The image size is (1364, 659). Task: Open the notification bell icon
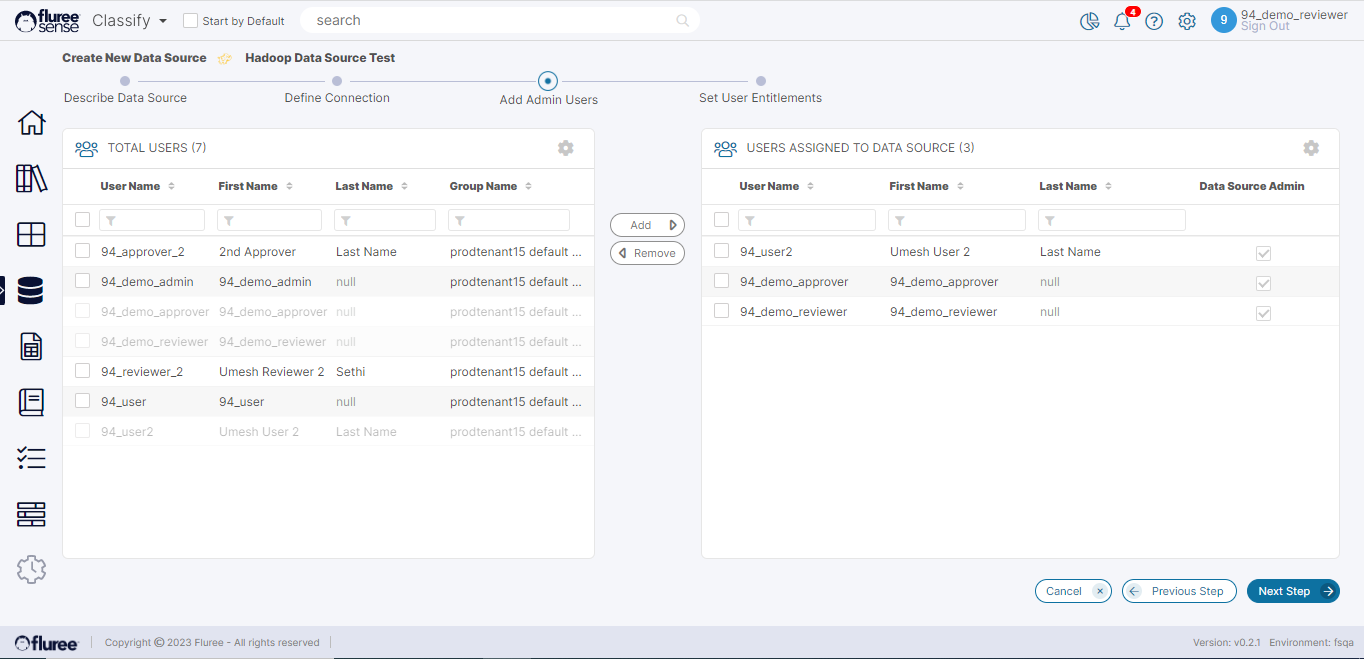coord(1122,21)
